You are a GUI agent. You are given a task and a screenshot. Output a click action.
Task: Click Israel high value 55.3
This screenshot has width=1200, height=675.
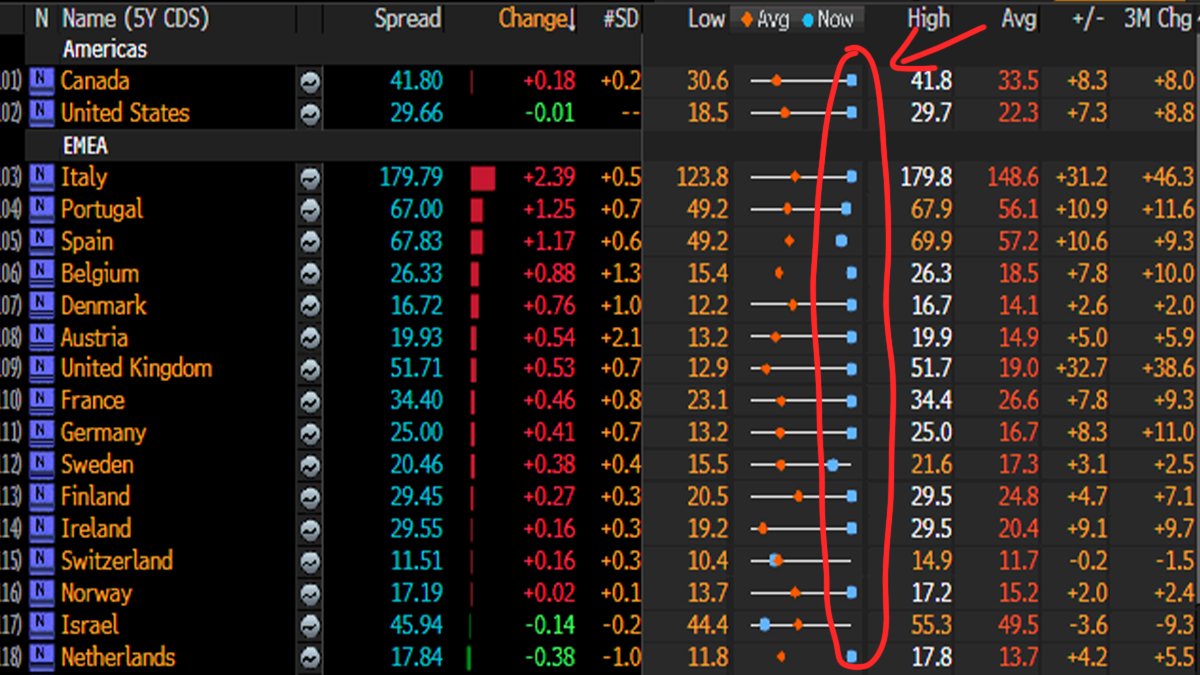[931, 624]
